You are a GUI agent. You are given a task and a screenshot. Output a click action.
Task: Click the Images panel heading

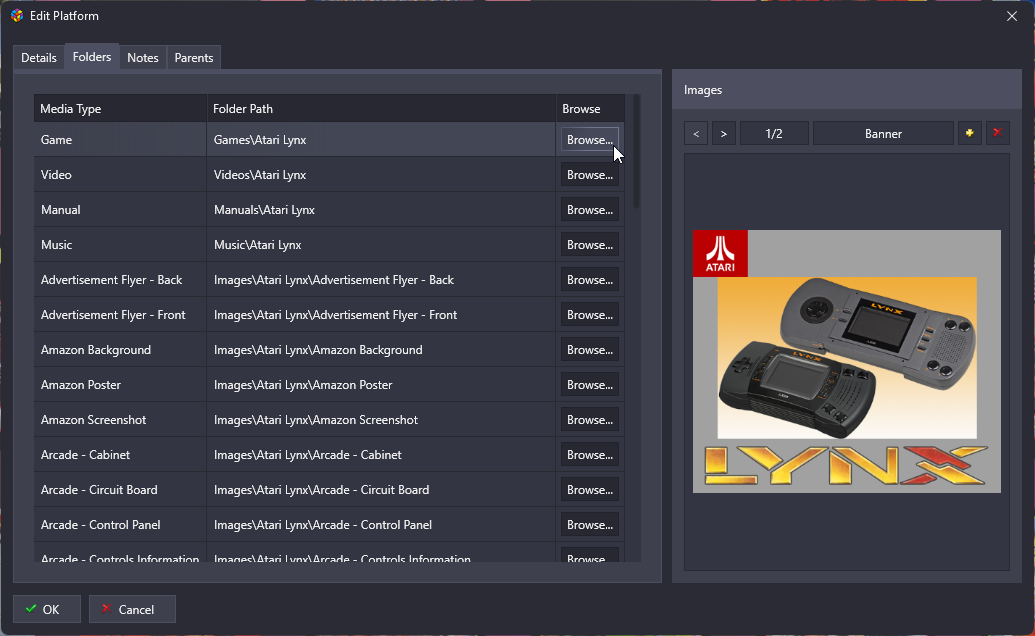click(703, 90)
